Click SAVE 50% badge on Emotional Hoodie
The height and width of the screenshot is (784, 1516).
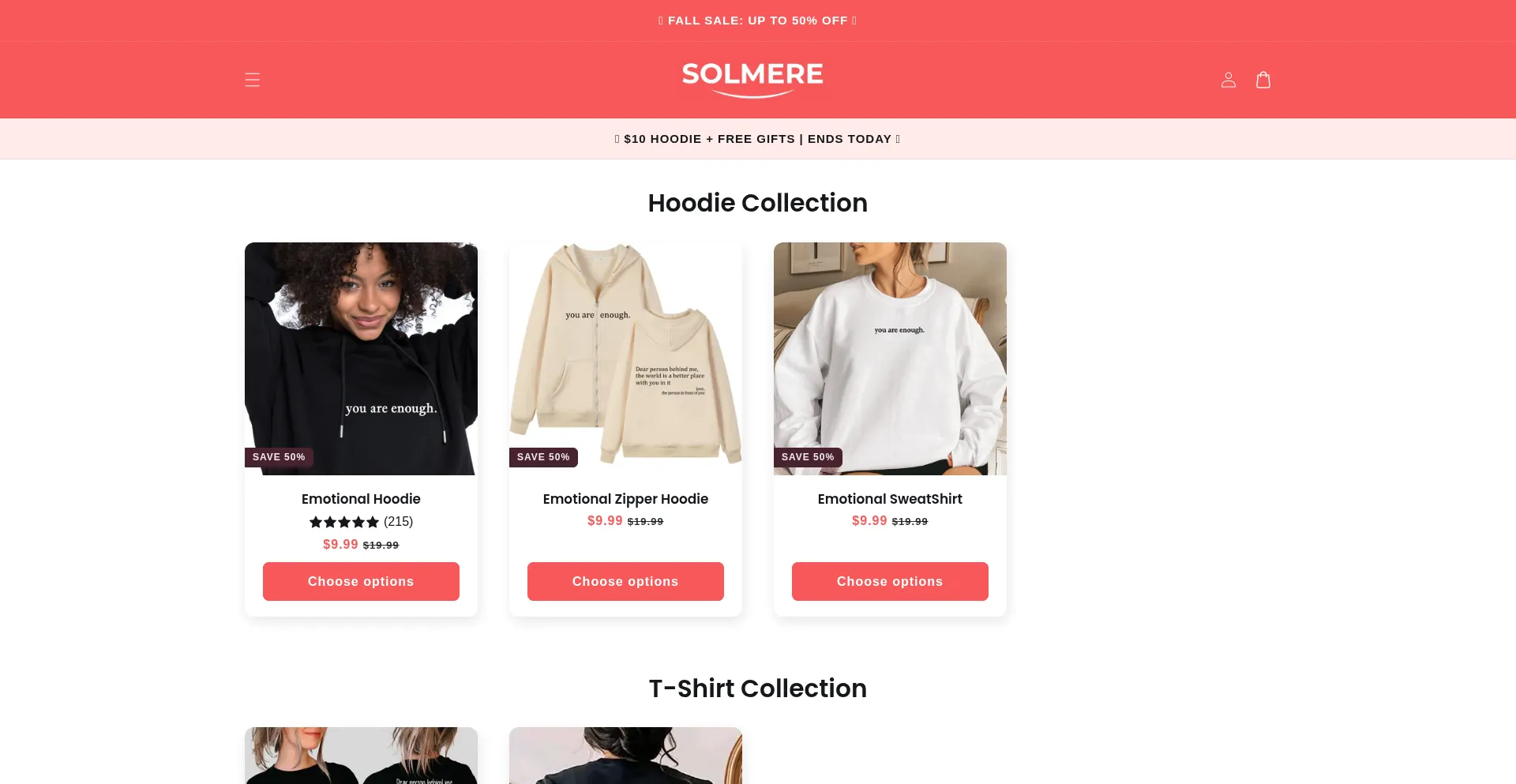coord(279,457)
